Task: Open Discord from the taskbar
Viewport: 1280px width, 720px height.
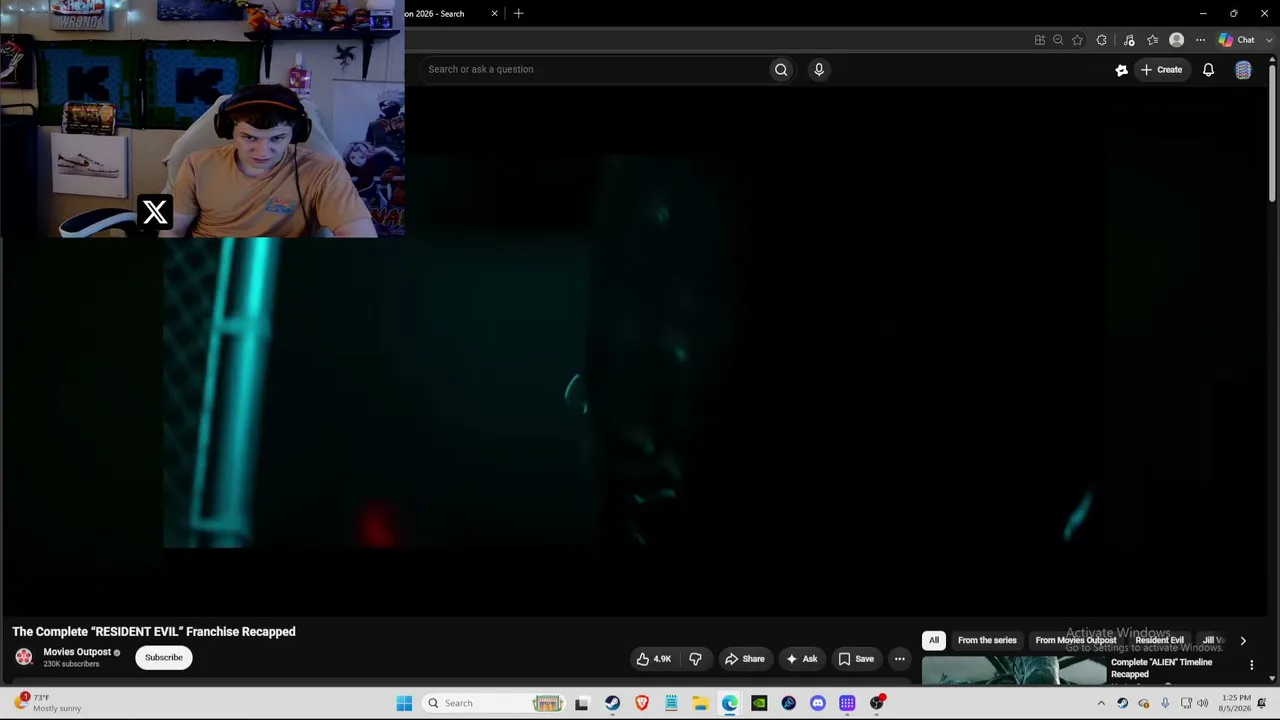Action: point(818,703)
